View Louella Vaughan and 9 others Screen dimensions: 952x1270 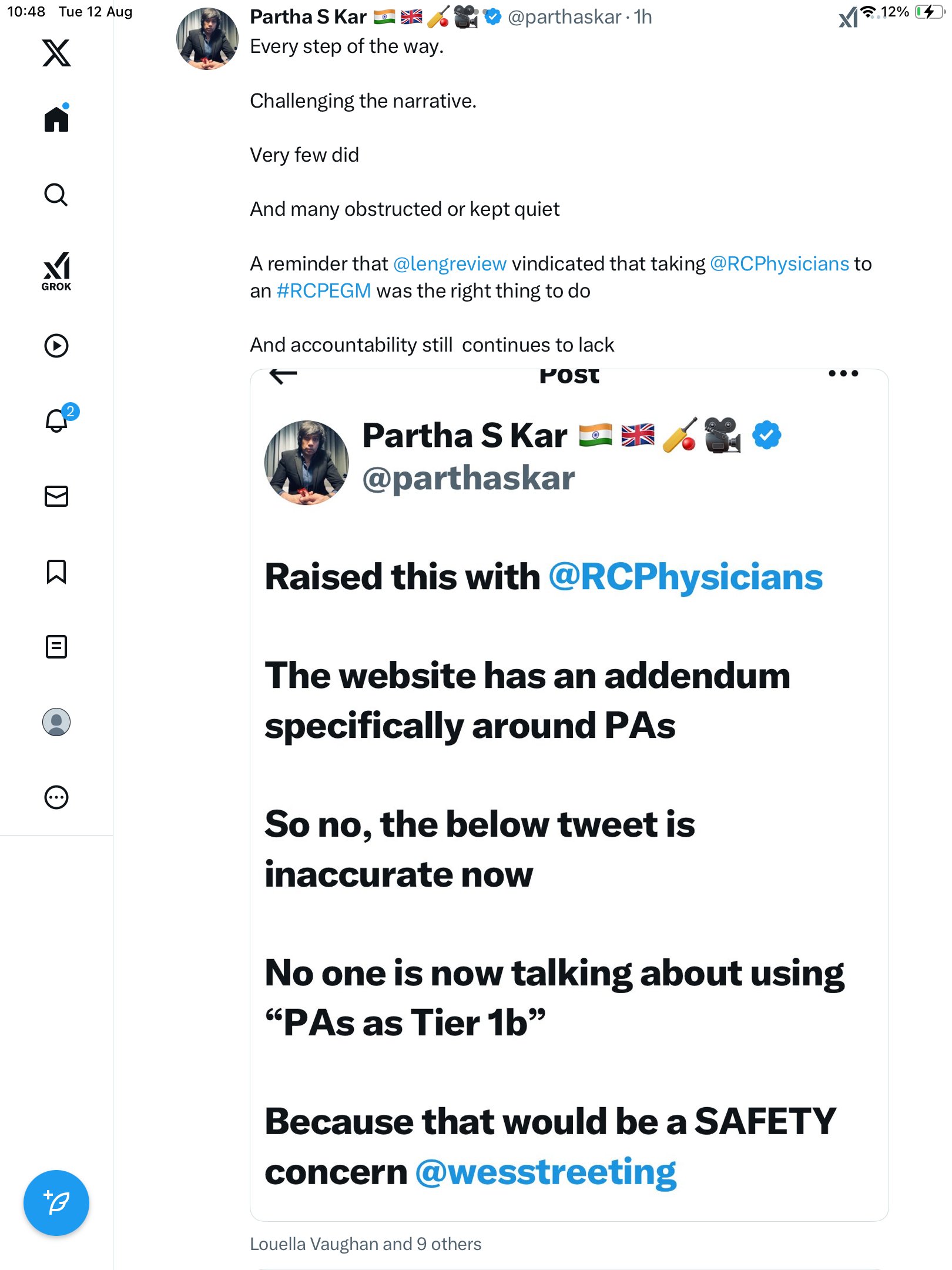(x=366, y=1244)
